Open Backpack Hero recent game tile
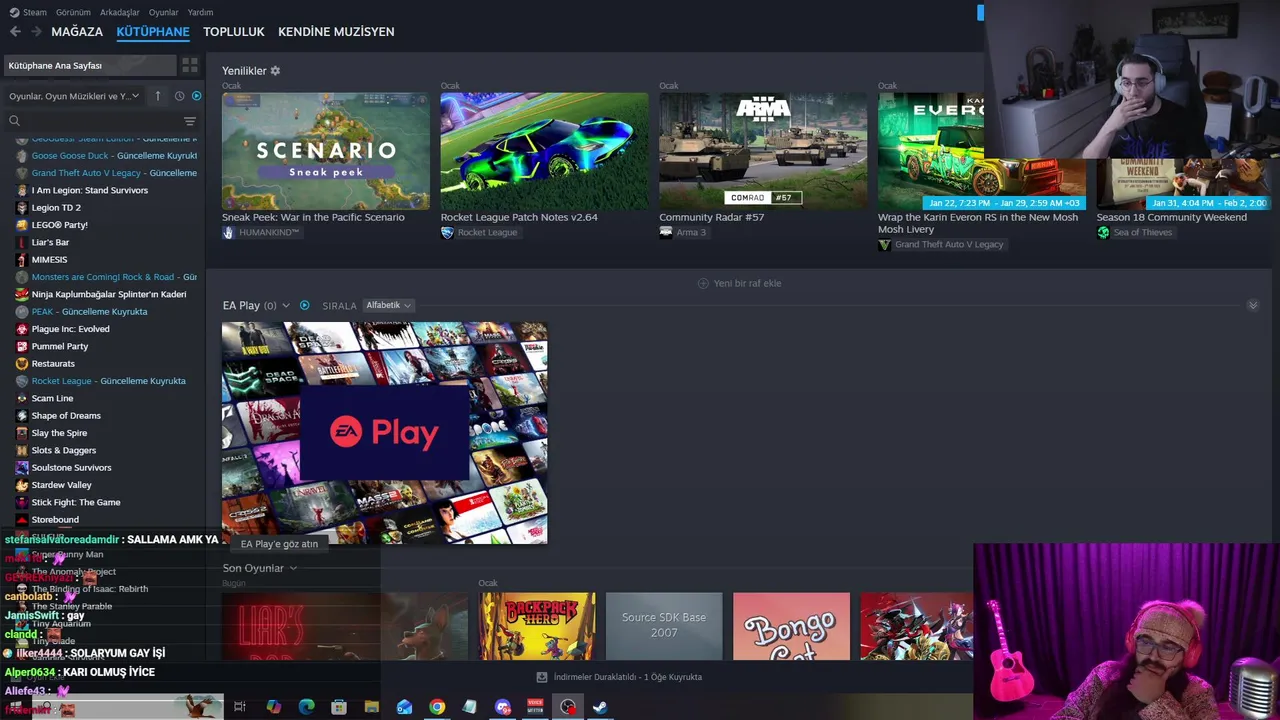Screen dimensions: 1280x720 pos(537,626)
